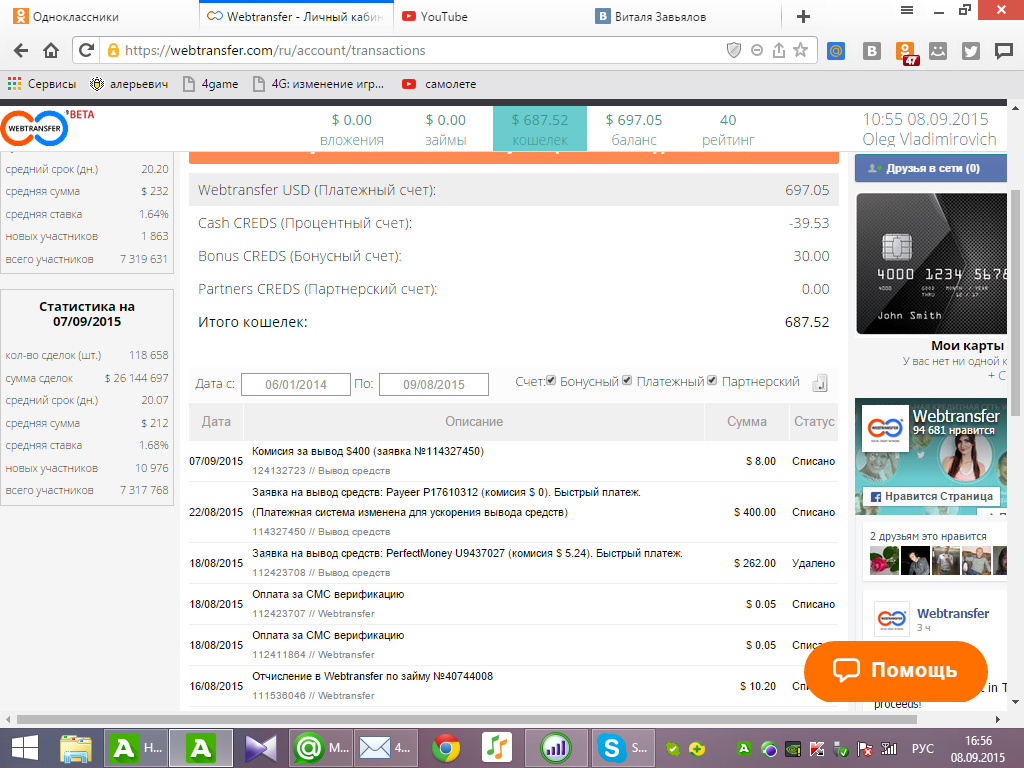Open the рейтинг 40 section
This screenshot has height=768, width=1024.
[728, 129]
